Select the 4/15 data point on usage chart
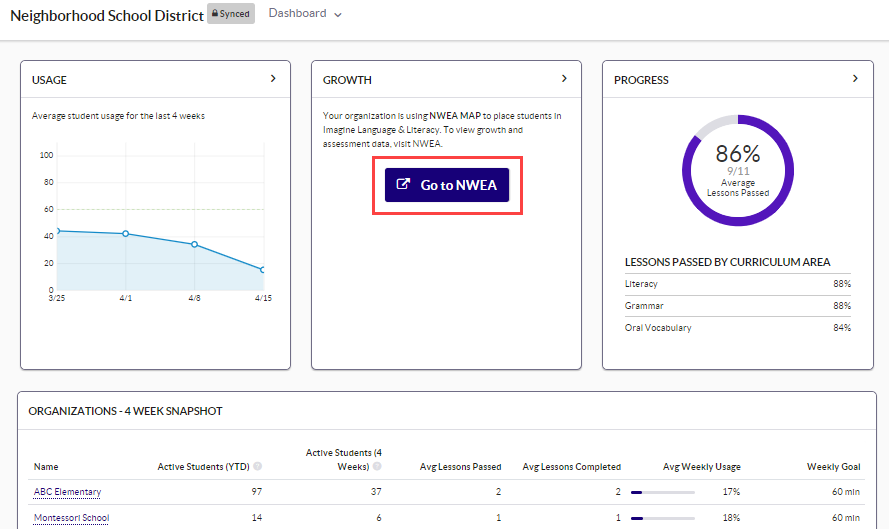 pyautogui.click(x=262, y=270)
